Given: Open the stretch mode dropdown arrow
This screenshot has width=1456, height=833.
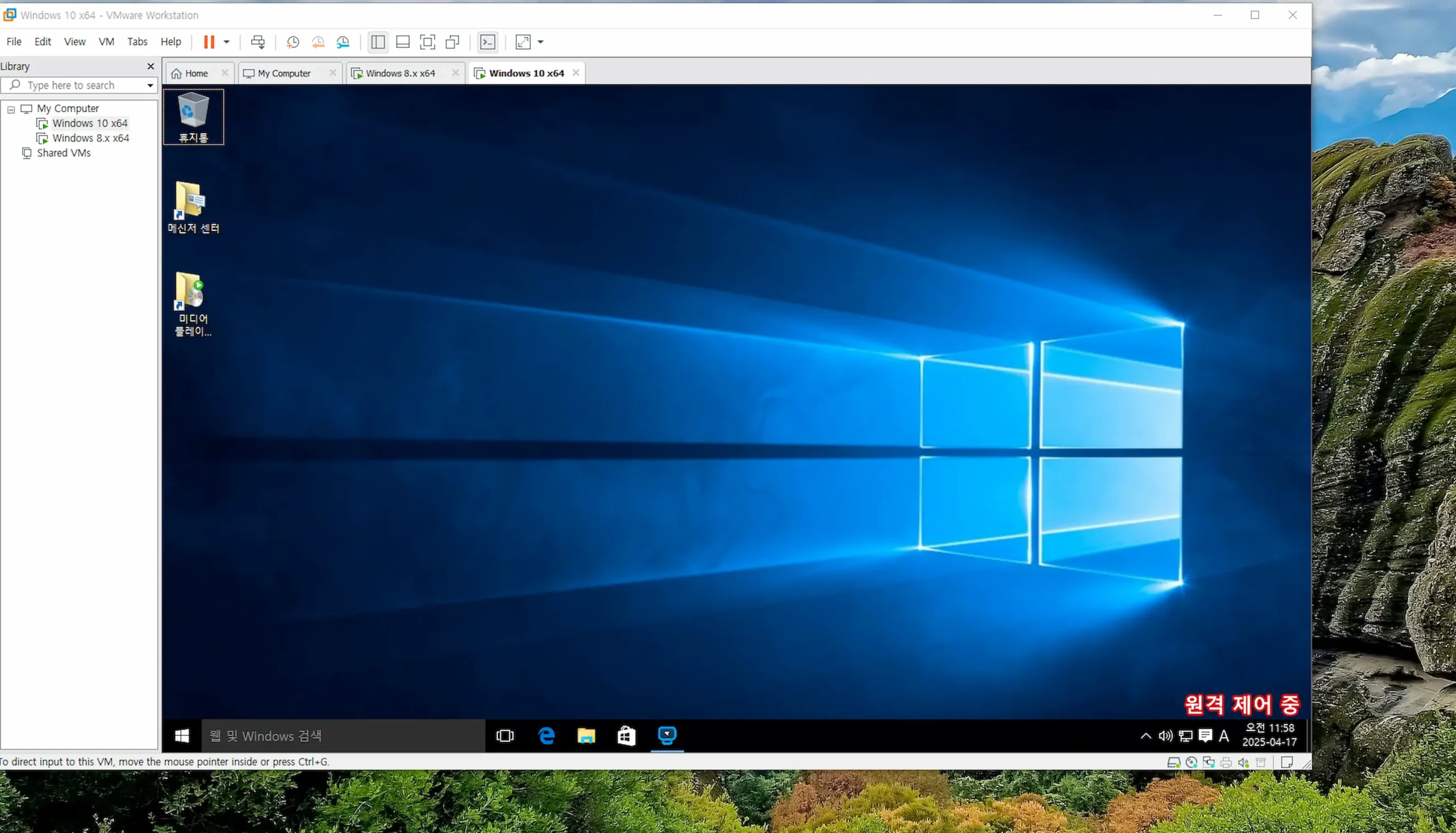Looking at the screenshot, I should click(x=541, y=42).
